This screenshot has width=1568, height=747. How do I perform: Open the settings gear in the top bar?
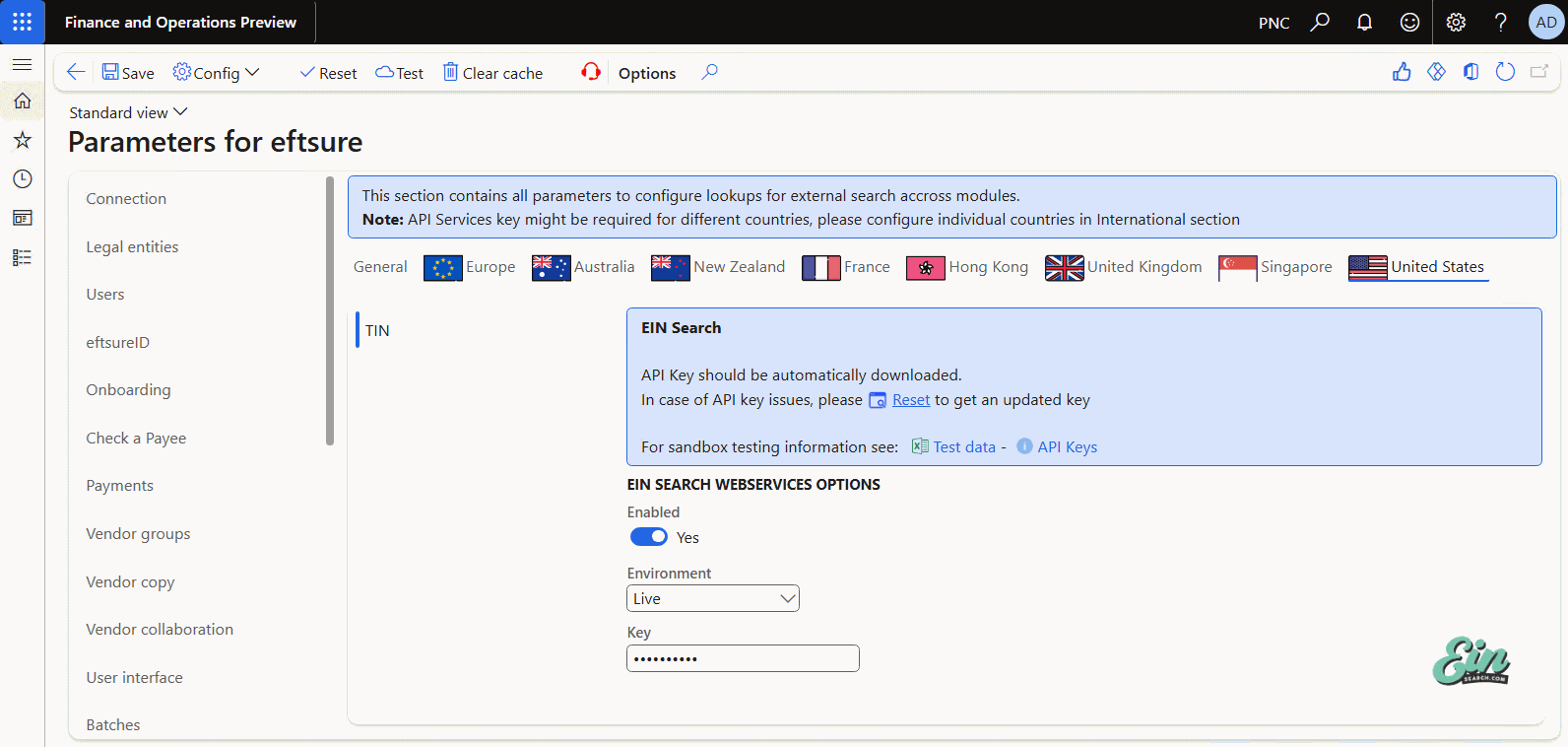[1456, 22]
